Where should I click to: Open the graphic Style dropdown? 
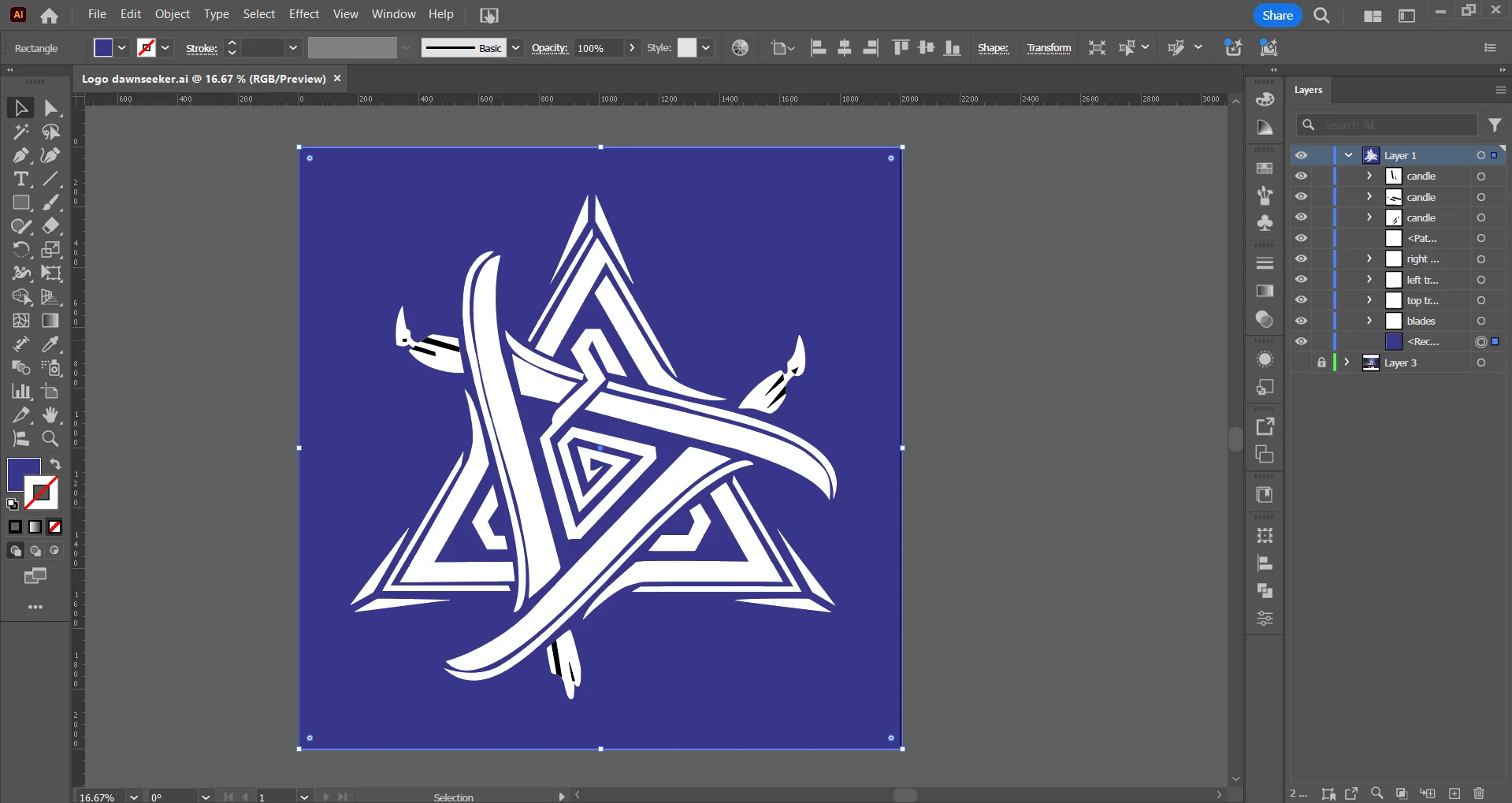[x=706, y=48]
